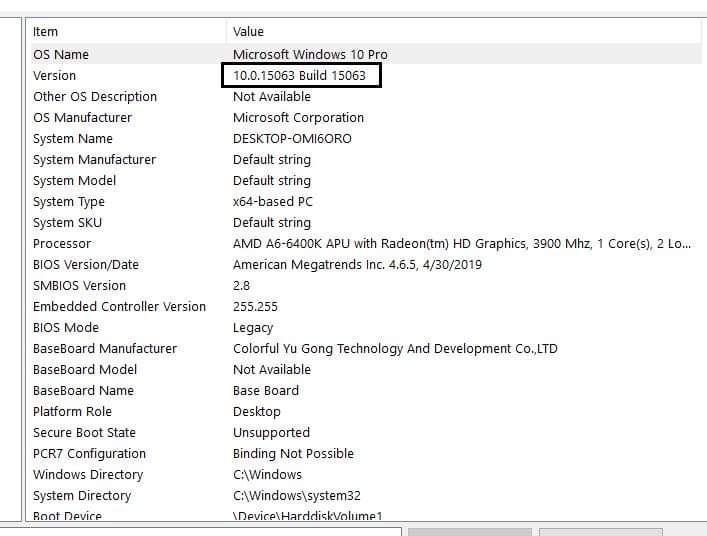This screenshot has height=536, width=707.
Task: Click the 'Desktop' platform role value
Action: [x=257, y=412]
